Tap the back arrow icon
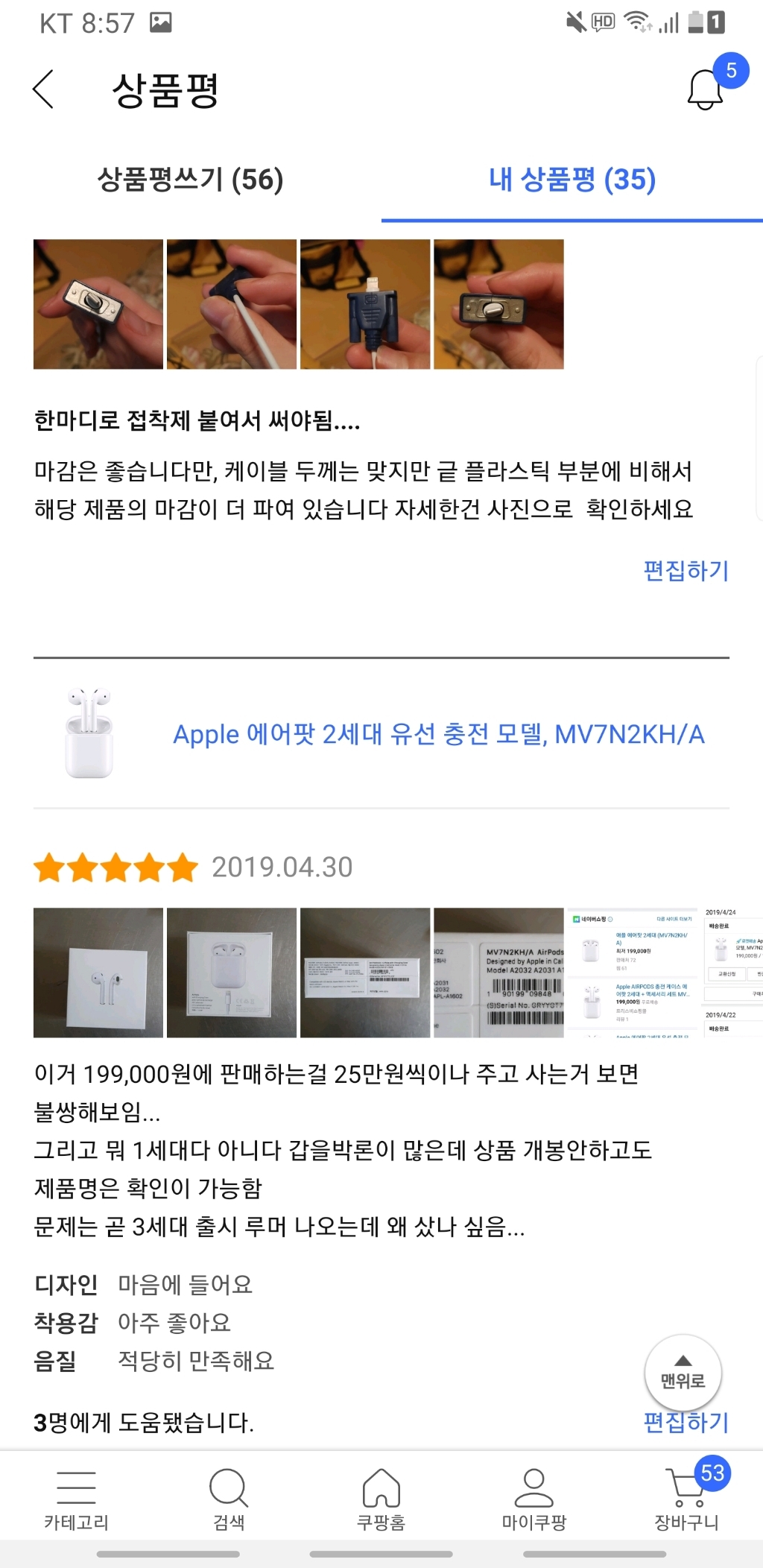The height and width of the screenshot is (1568, 763). point(43,89)
